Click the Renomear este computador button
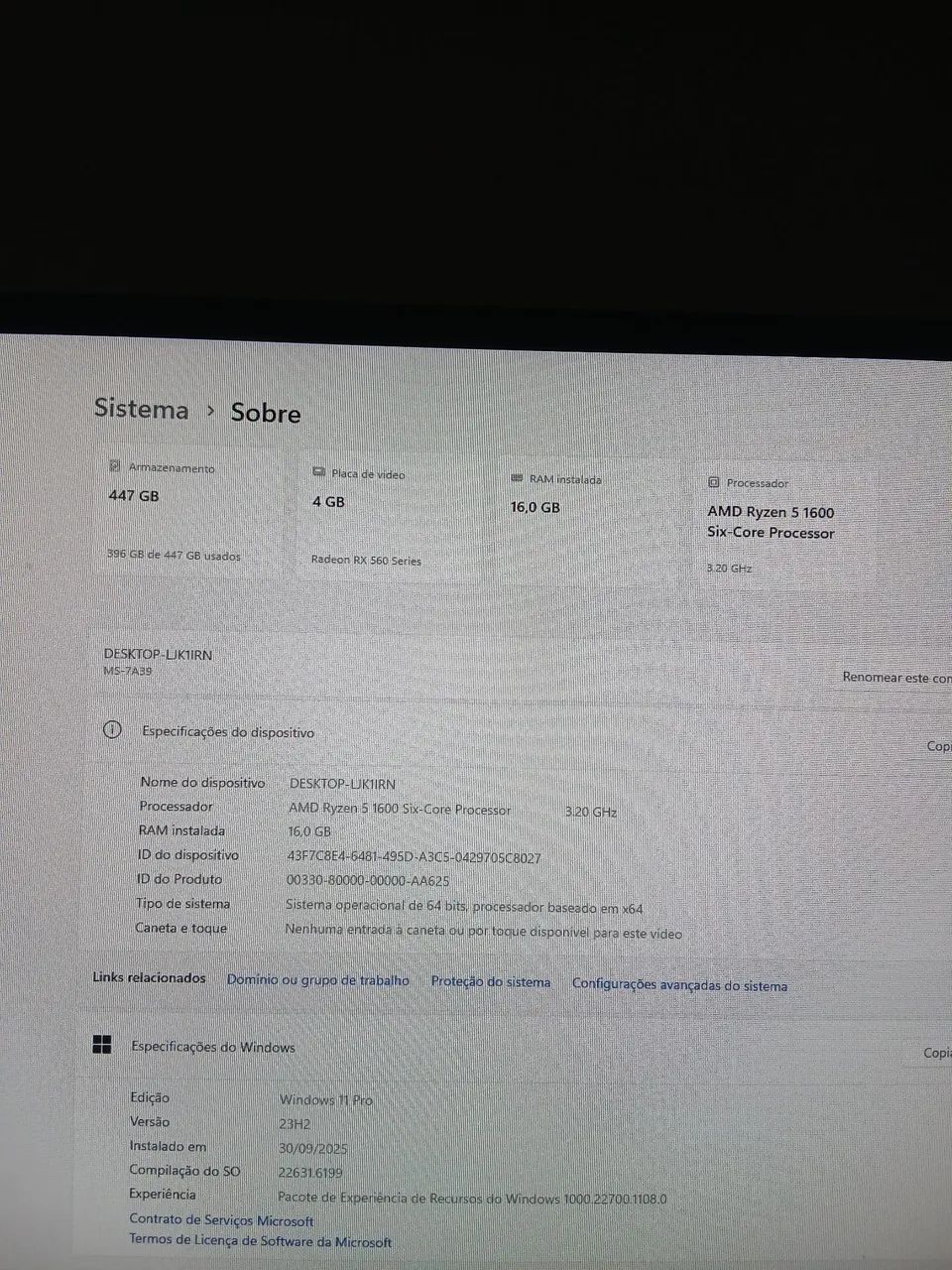Image resolution: width=952 pixels, height=1270 pixels. tap(896, 678)
